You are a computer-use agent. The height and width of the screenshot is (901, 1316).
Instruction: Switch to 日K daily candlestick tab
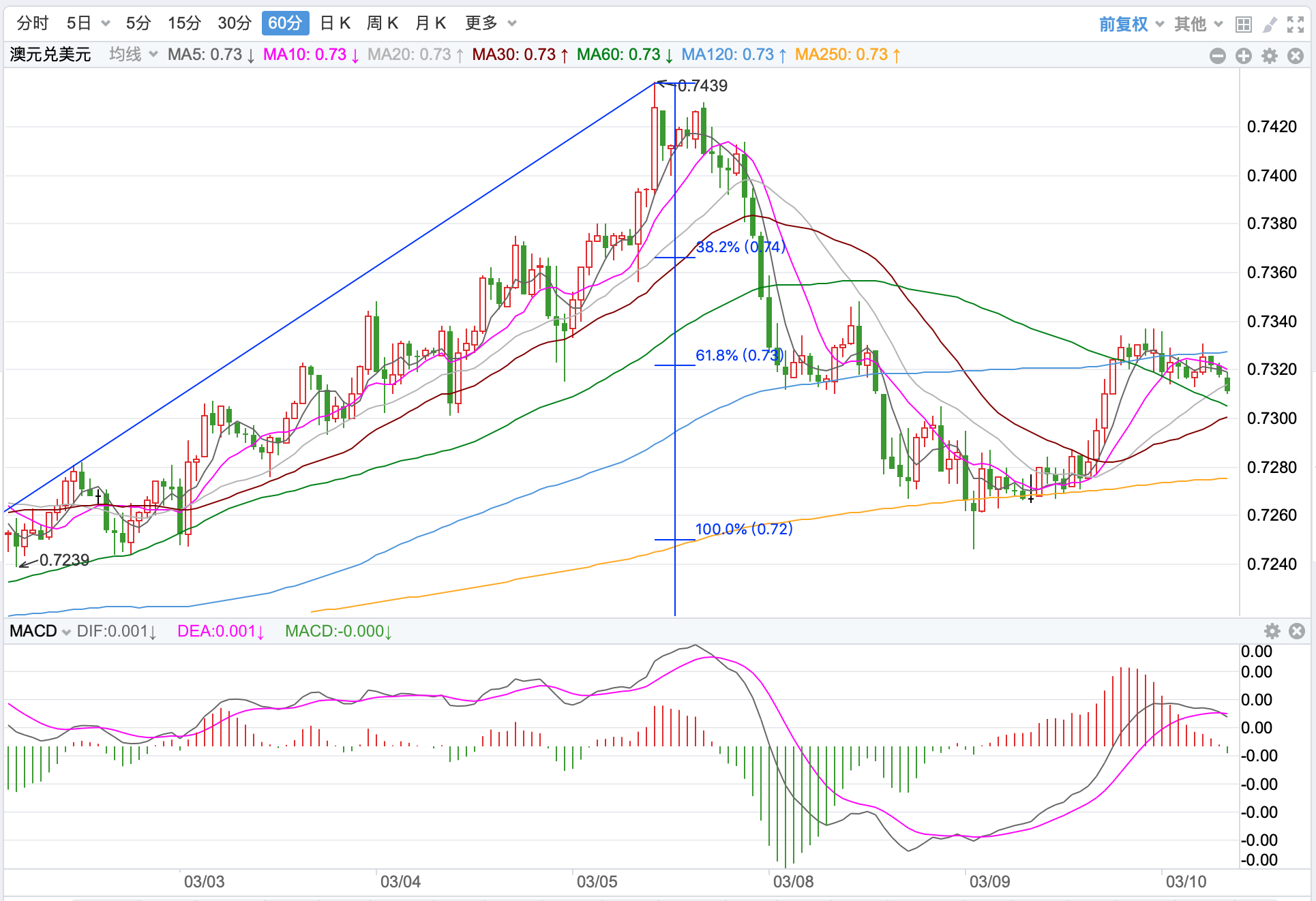335,23
